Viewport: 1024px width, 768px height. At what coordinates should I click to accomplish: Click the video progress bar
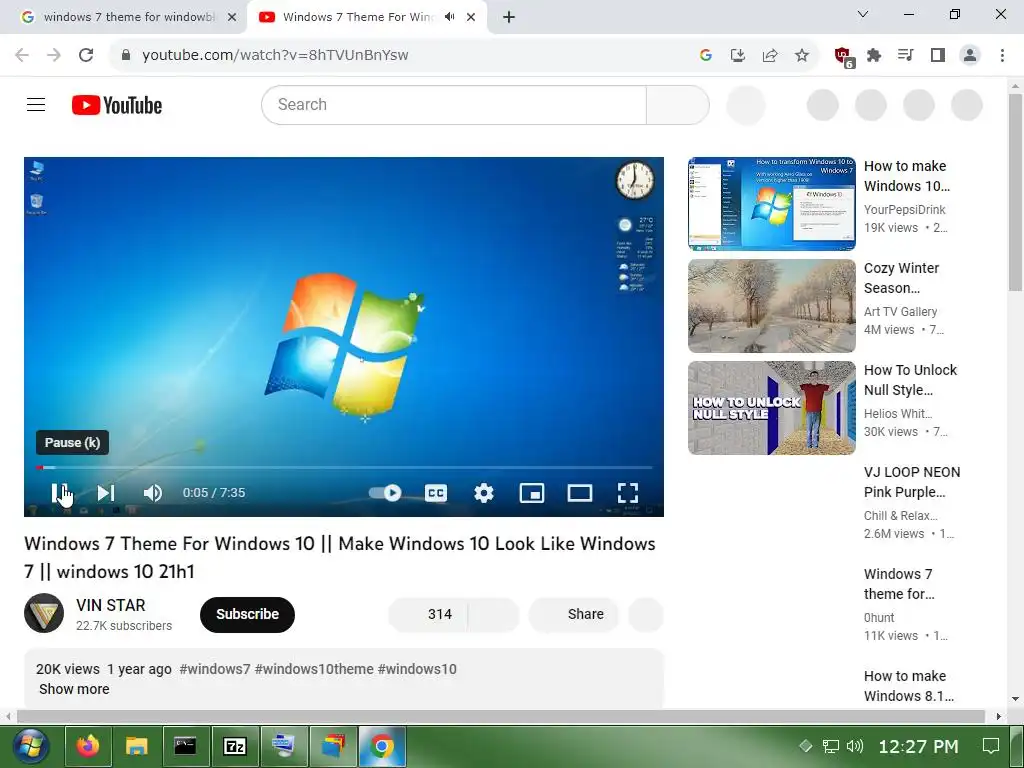(344, 468)
